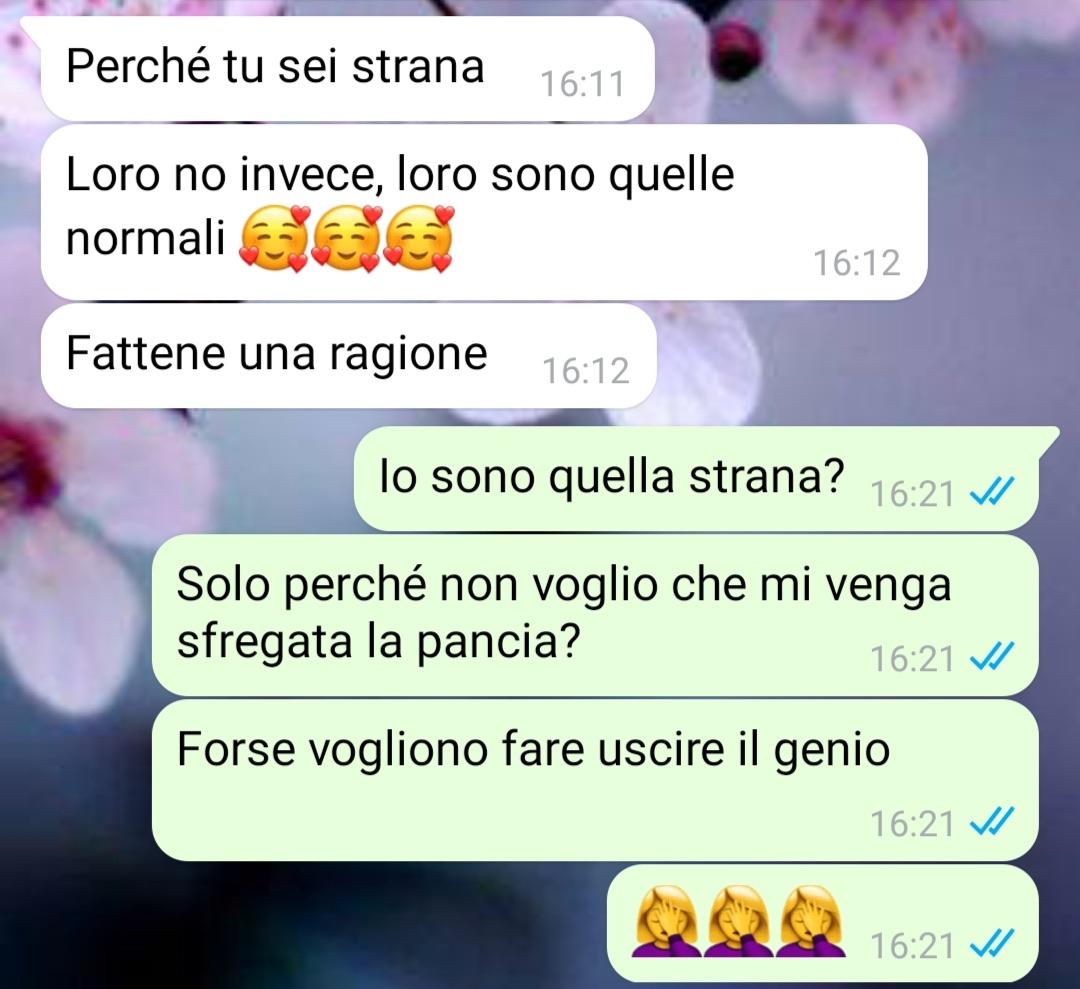The width and height of the screenshot is (1080, 989).
Task: Tap the 16:11 timestamp
Action: click(x=583, y=85)
